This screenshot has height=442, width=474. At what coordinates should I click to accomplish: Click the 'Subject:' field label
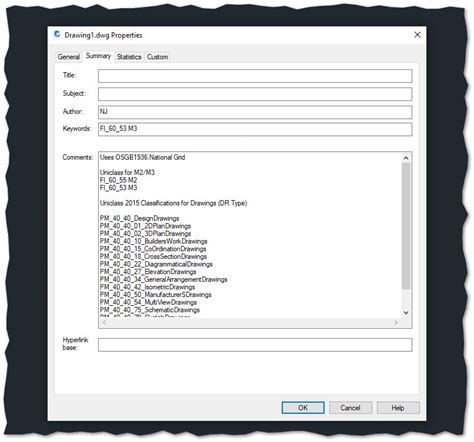[74, 93]
